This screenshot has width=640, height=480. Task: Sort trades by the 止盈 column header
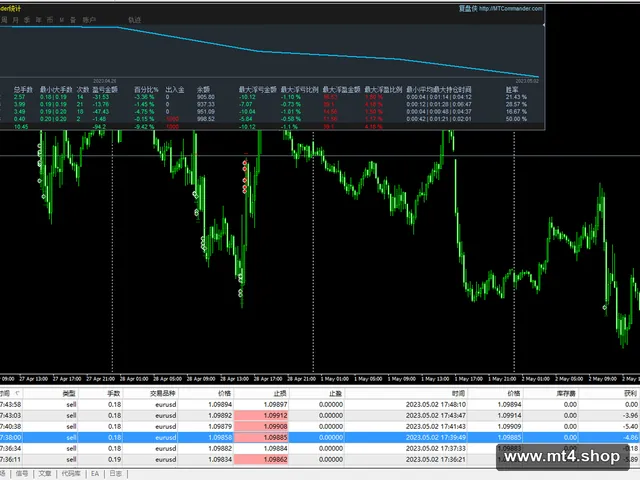(335, 393)
